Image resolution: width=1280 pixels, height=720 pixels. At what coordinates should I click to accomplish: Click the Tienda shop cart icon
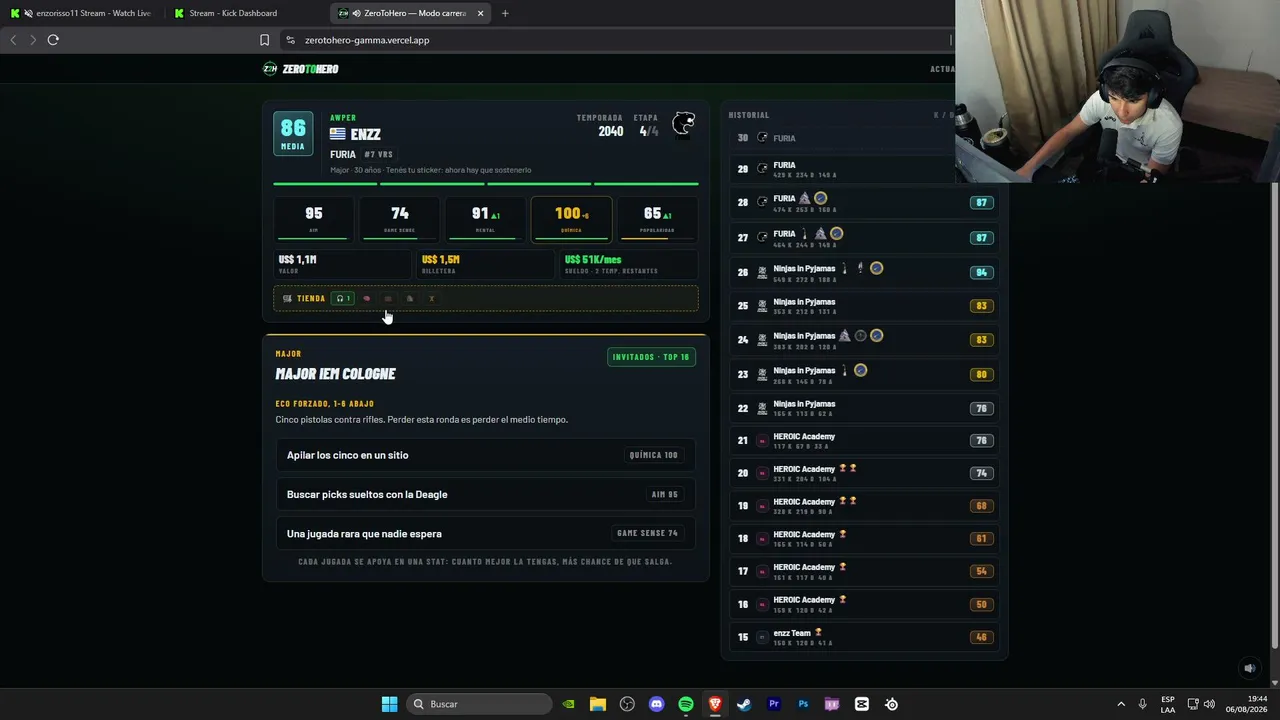click(288, 298)
